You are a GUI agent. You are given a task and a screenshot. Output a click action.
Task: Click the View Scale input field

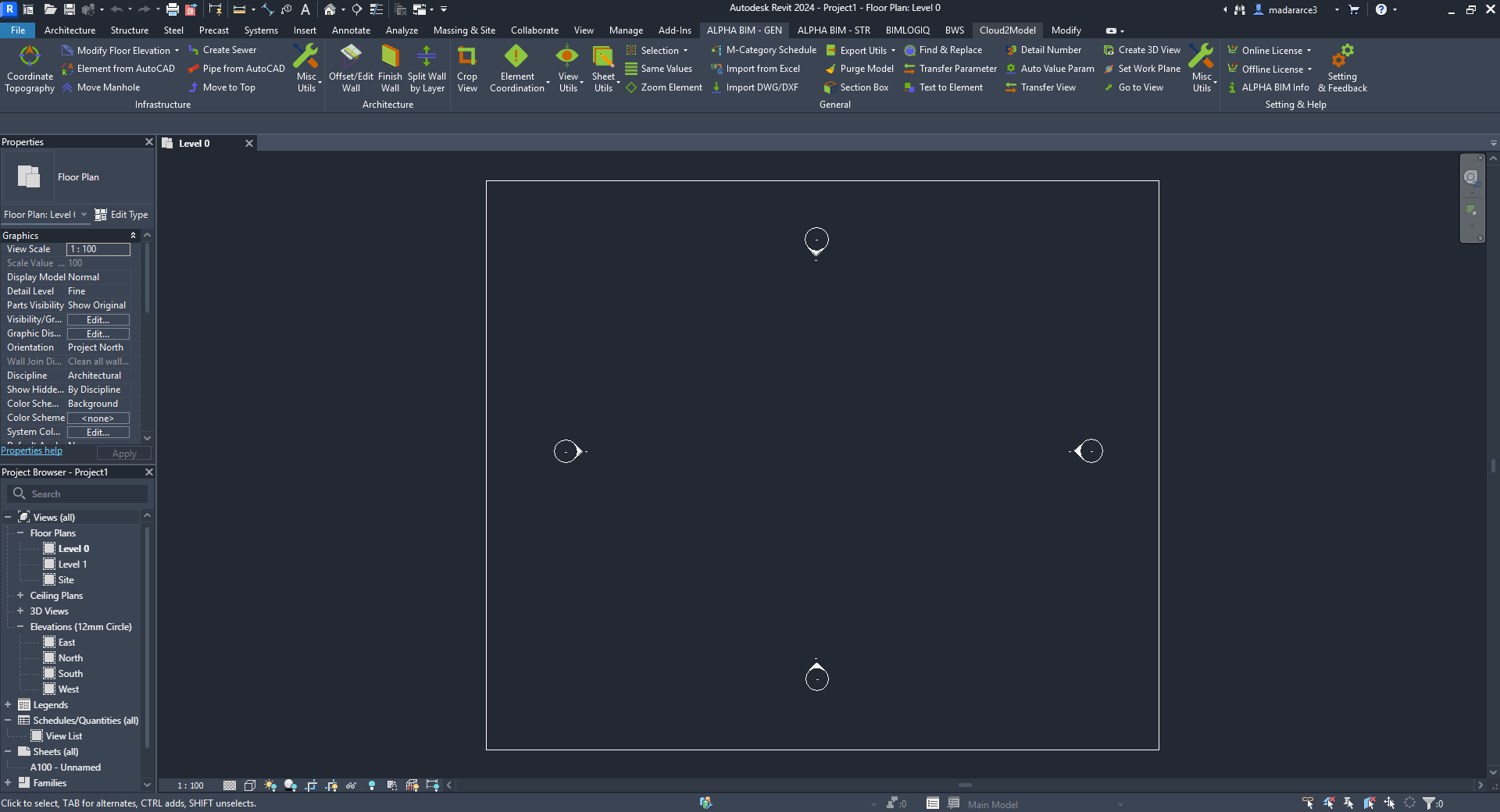click(98, 249)
